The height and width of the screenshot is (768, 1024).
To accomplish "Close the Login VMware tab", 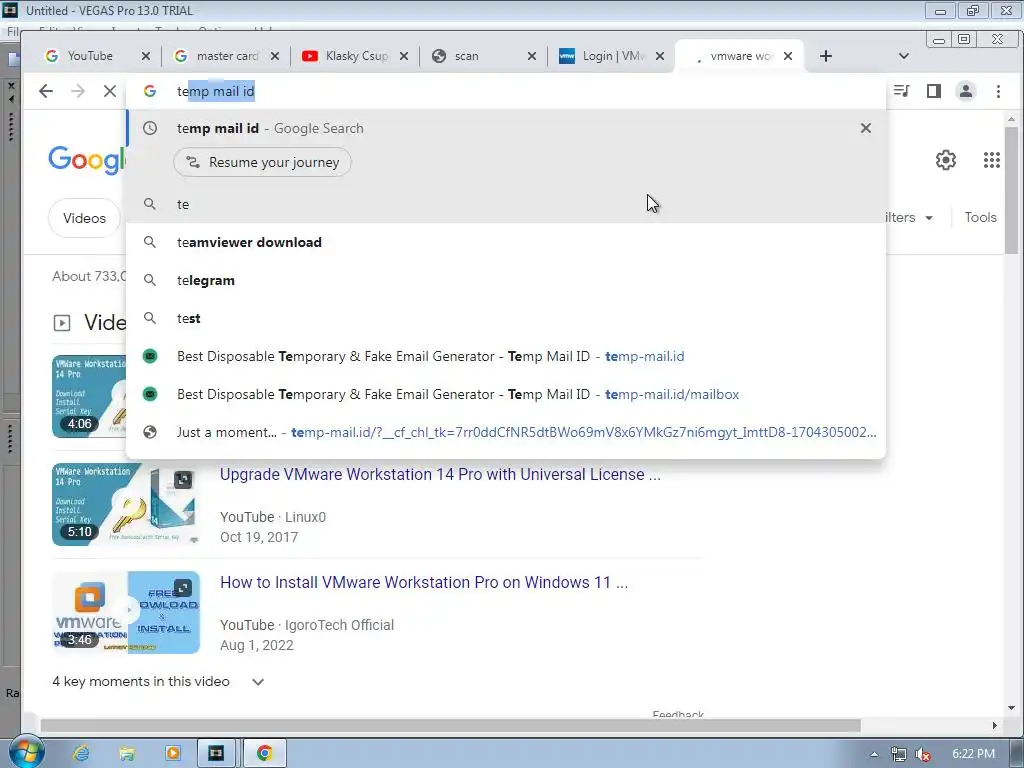I will [x=660, y=56].
